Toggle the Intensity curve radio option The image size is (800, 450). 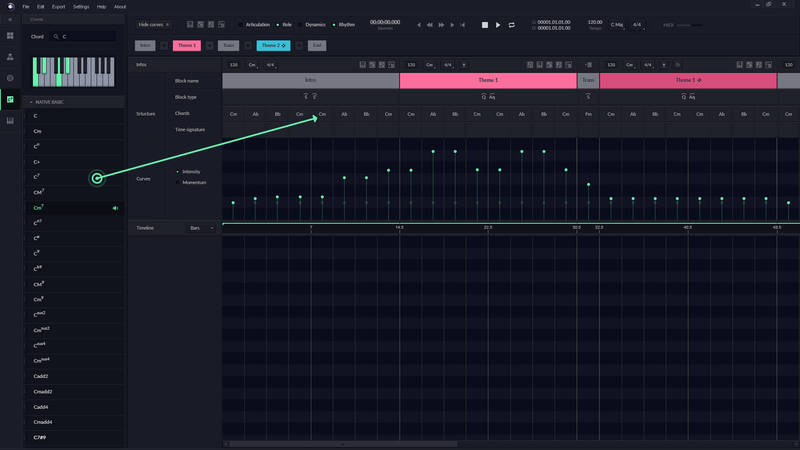pyautogui.click(x=178, y=172)
